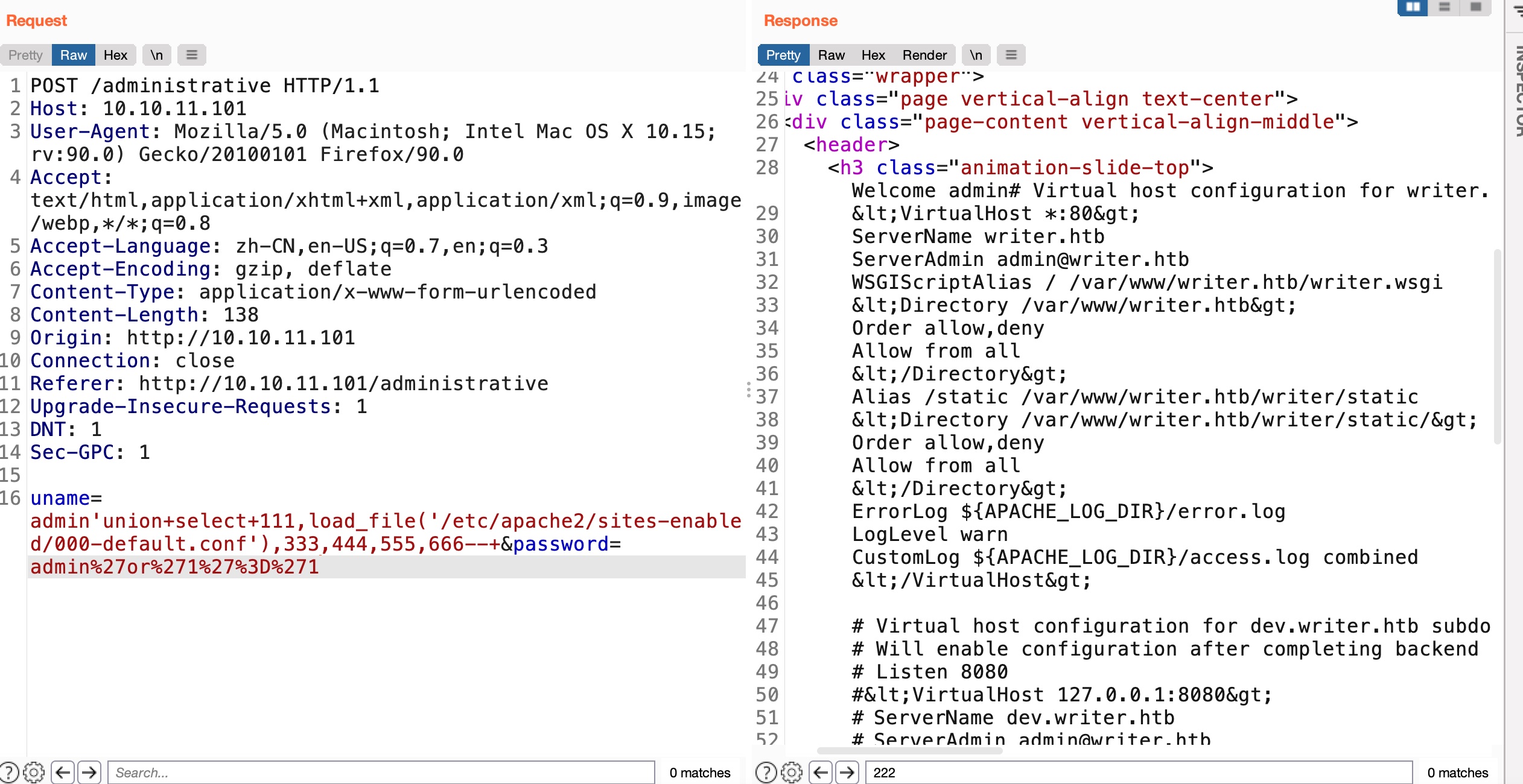Open request search settings gear
The height and width of the screenshot is (784, 1523).
tap(34, 773)
